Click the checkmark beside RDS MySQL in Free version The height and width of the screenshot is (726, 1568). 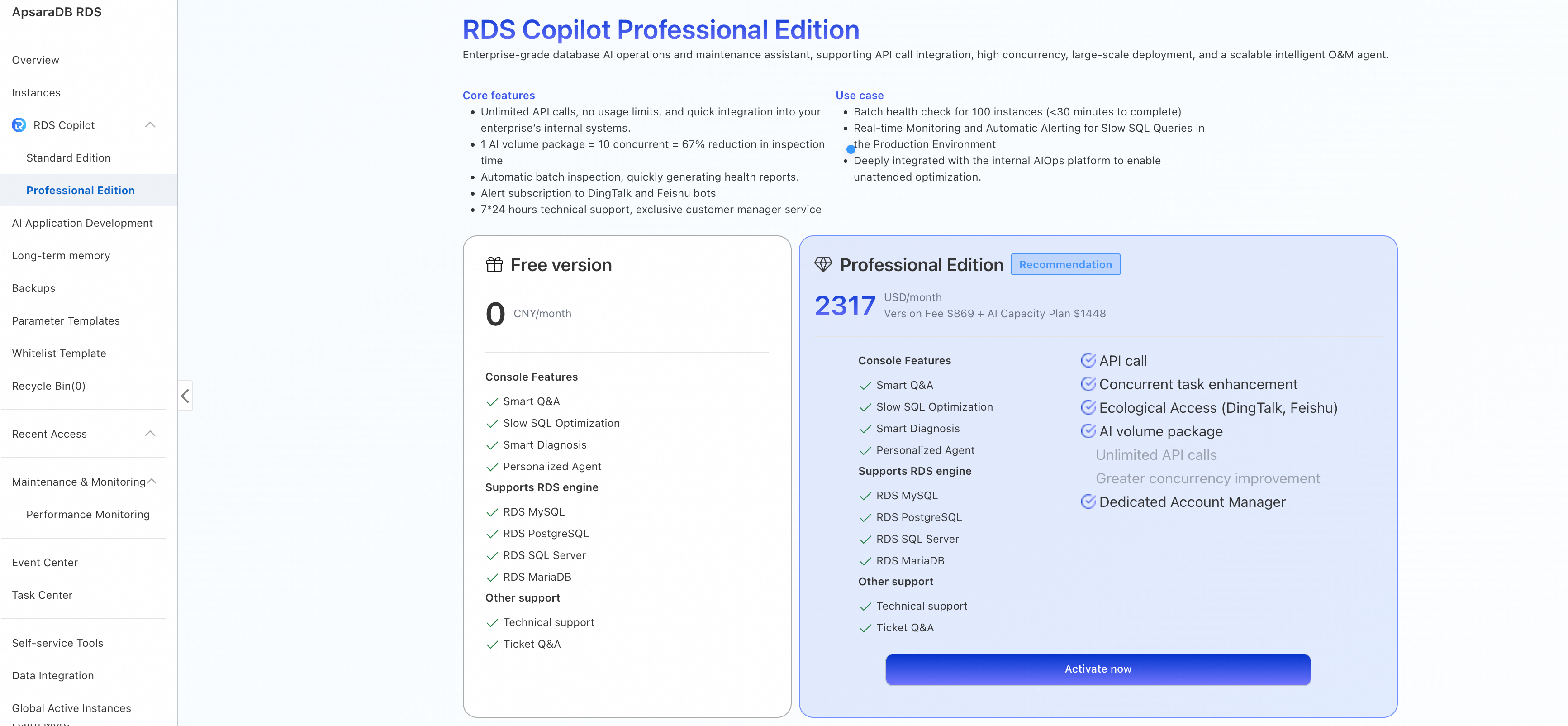click(492, 512)
